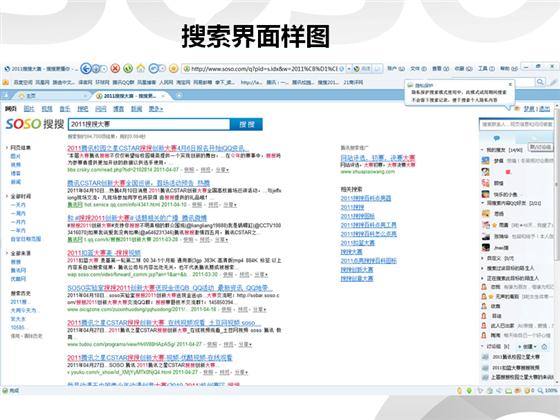Screen dimensions: 560x420
Task: Select the chat bubble tab in QQ panel
Action: pos(496,138)
